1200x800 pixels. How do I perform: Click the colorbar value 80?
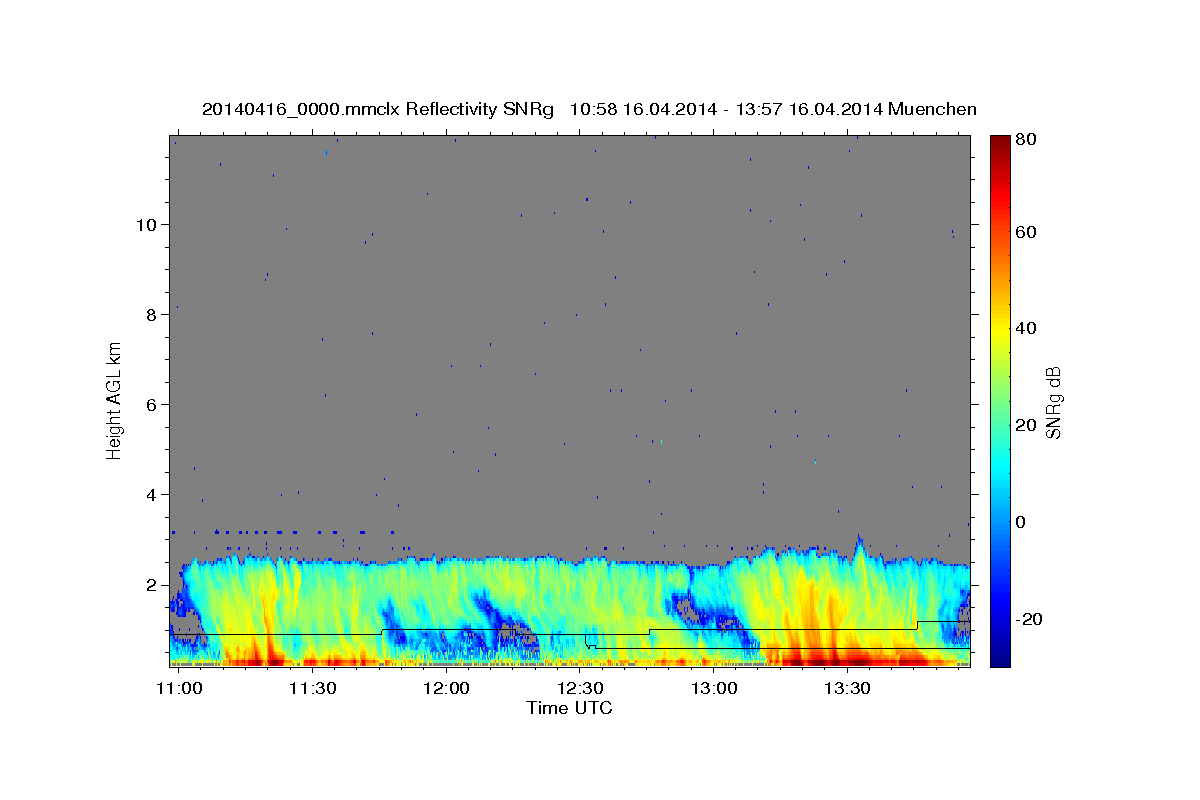tap(1025, 140)
